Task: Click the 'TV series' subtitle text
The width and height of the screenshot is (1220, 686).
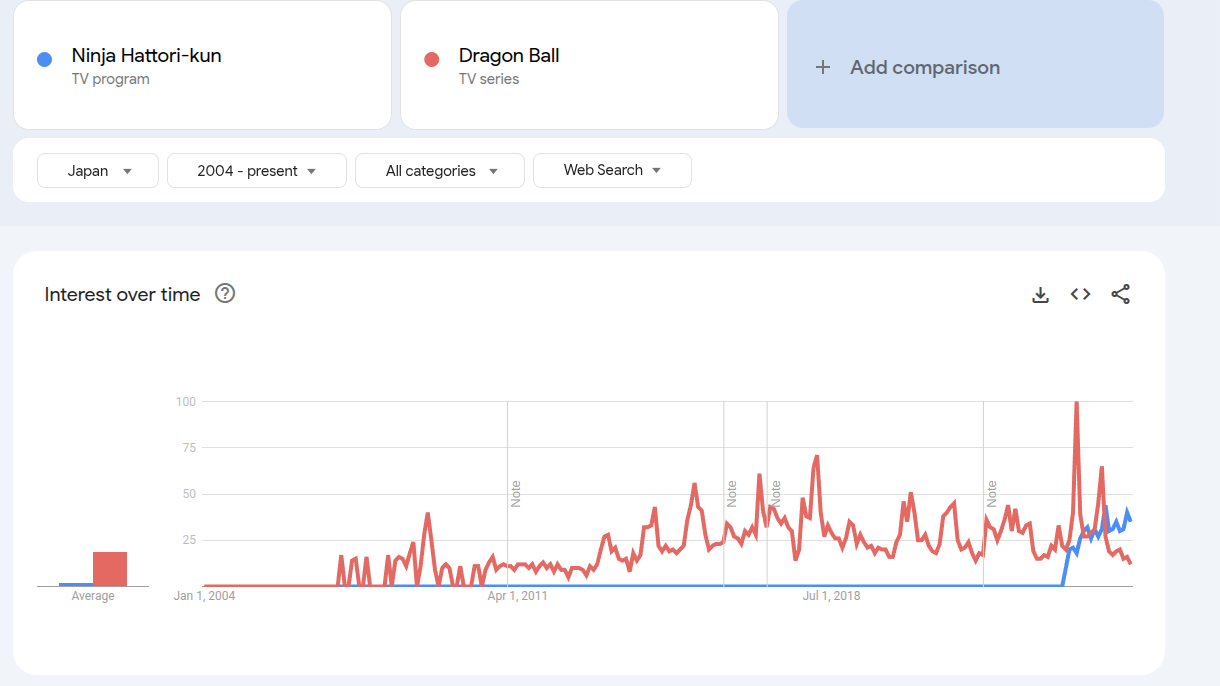Action: click(x=489, y=79)
